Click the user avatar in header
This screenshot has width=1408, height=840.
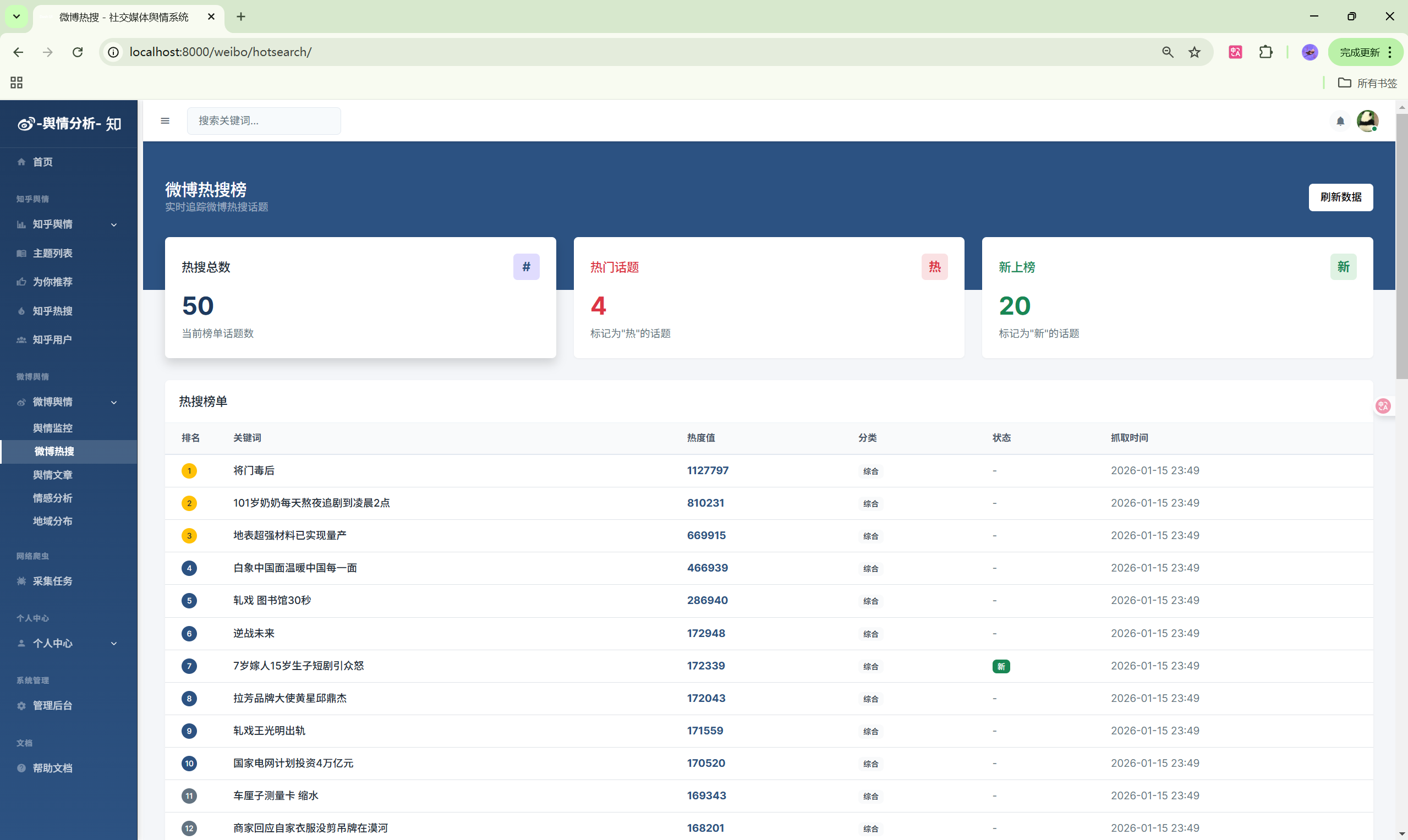pyautogui.click(x=1367, y=120)
